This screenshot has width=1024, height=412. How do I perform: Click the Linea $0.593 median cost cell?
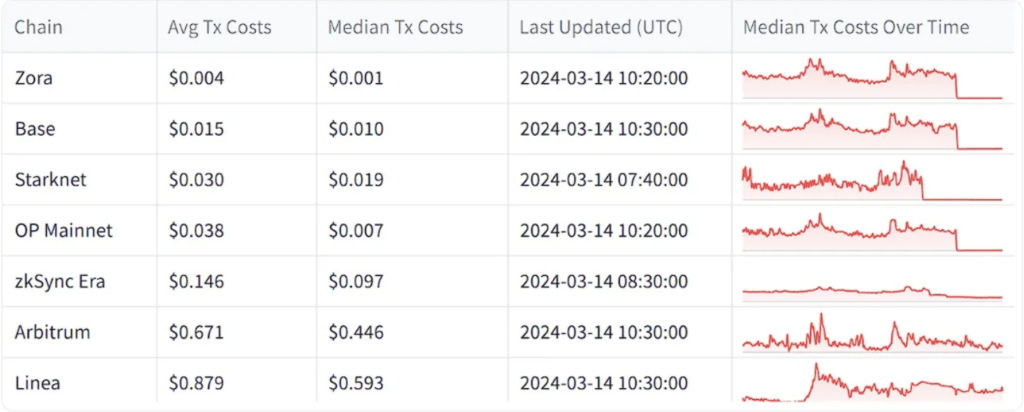pyautogui.click(x=413, y=381)
